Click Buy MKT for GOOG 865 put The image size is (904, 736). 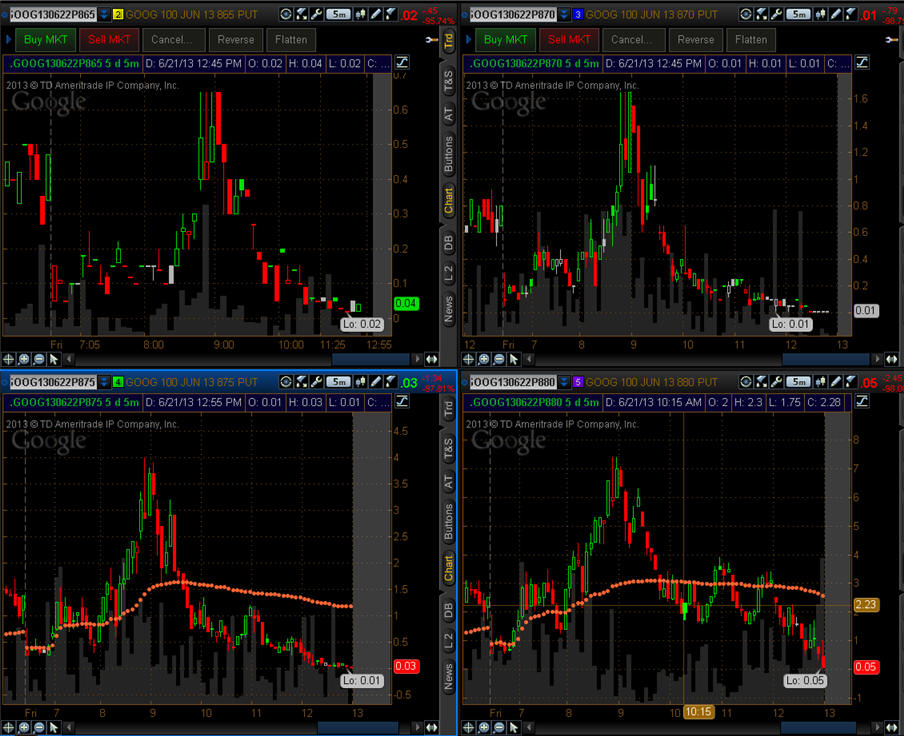click(x=46, y=39)
